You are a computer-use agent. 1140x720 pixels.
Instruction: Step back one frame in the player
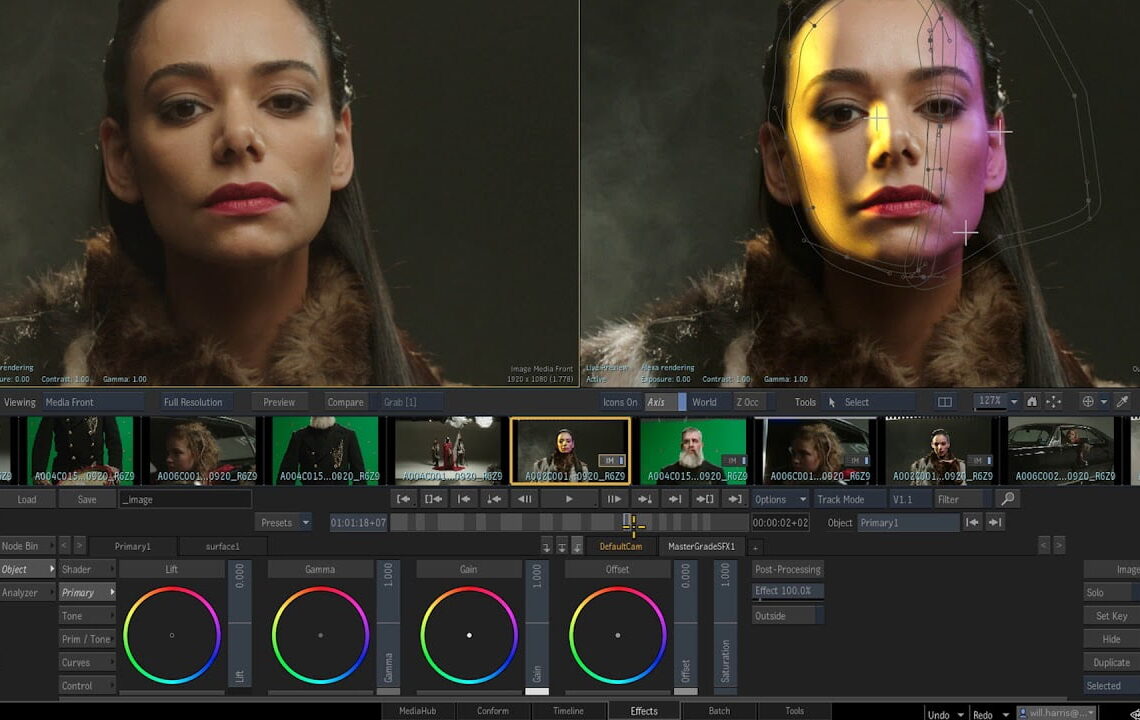click(524, 499)
